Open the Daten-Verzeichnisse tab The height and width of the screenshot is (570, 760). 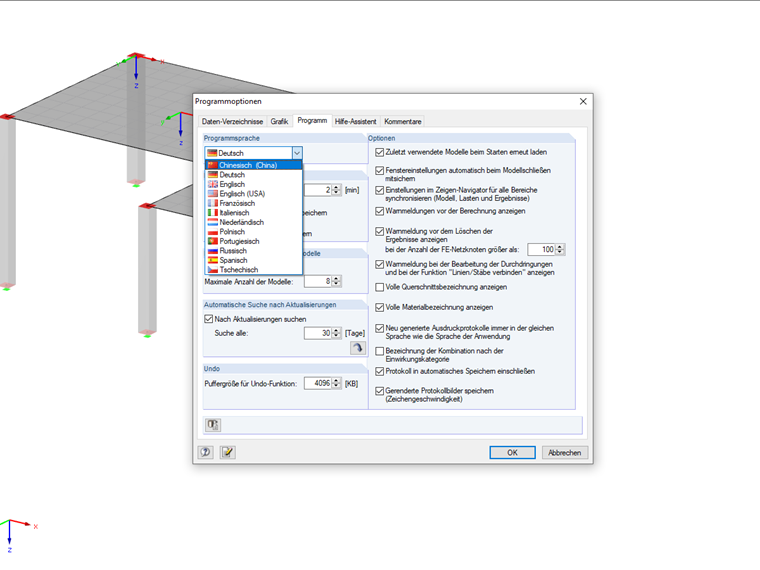tap(232, 122)
